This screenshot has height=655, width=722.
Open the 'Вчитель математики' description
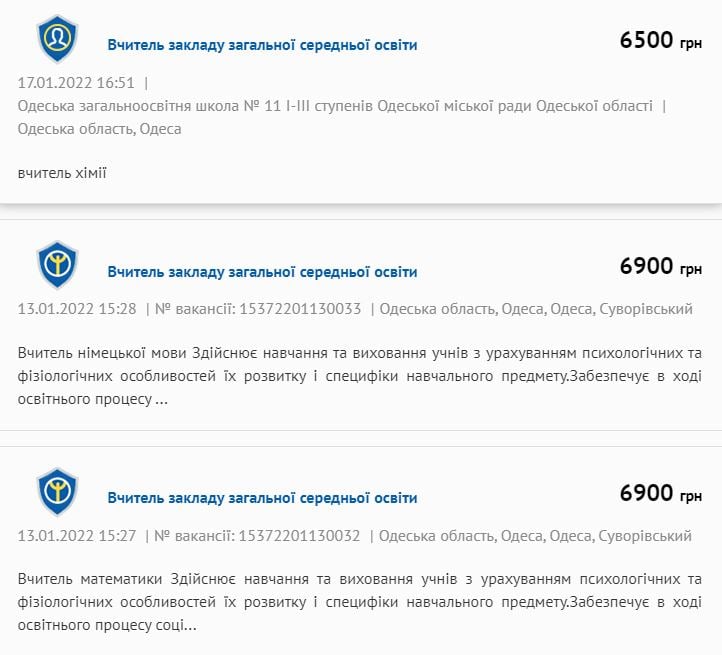pyautogui.click(x=360, y=603)
